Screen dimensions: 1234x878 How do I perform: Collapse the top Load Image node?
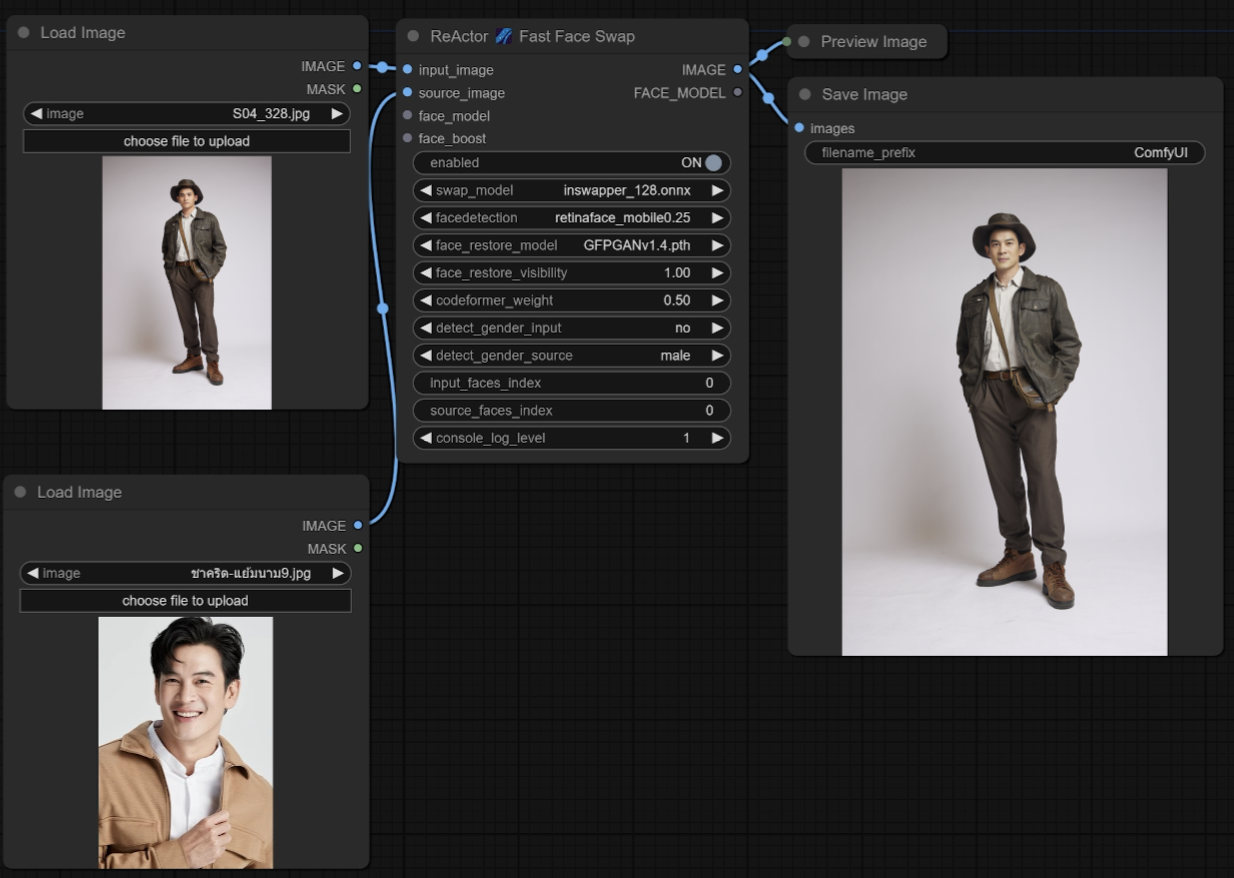click(x=23, y=33)
